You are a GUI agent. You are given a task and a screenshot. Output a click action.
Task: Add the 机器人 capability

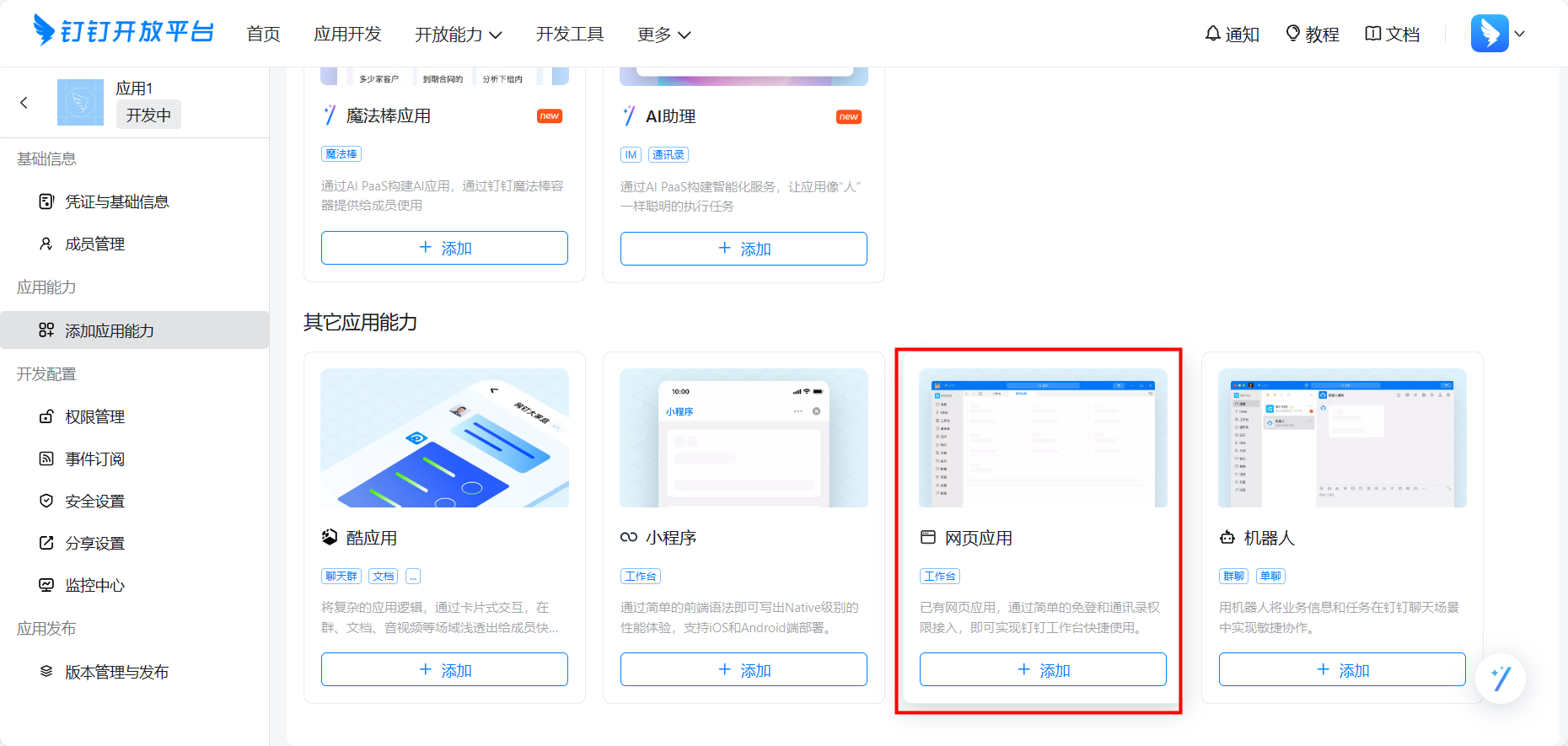1342,669
